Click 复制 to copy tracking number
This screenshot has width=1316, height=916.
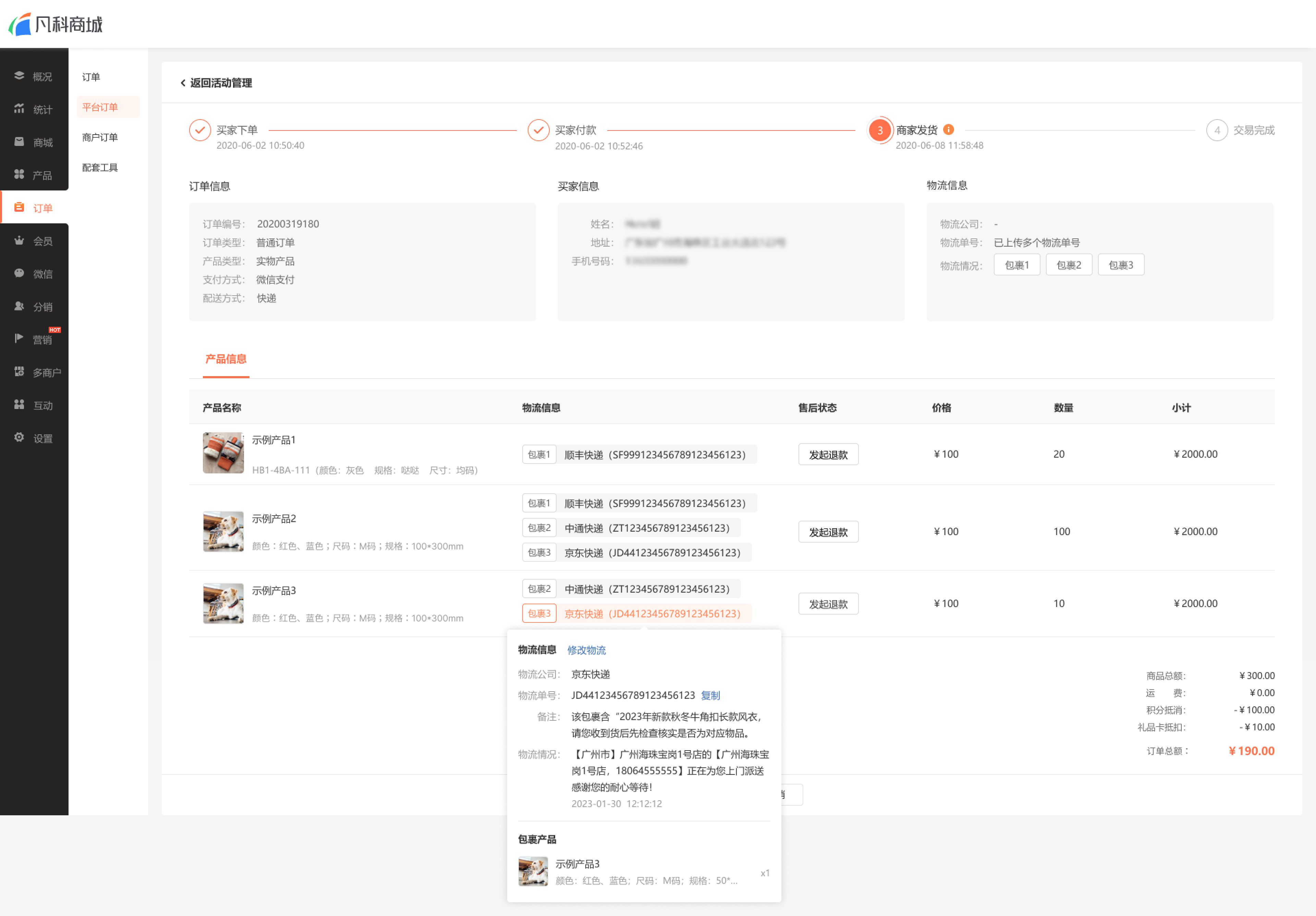coord(710,695)
